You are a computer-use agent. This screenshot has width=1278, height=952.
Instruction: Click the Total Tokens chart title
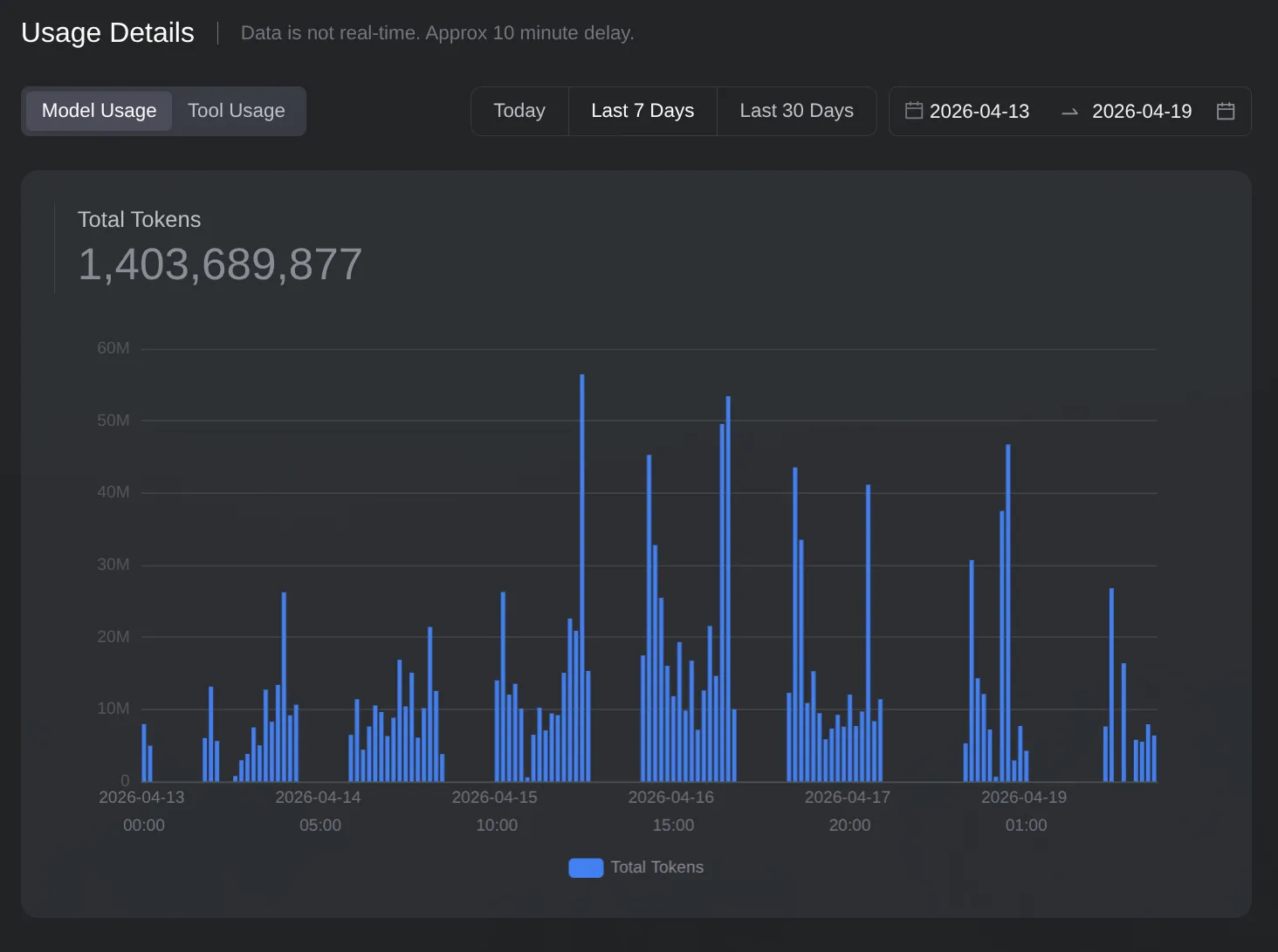(139, 219)
